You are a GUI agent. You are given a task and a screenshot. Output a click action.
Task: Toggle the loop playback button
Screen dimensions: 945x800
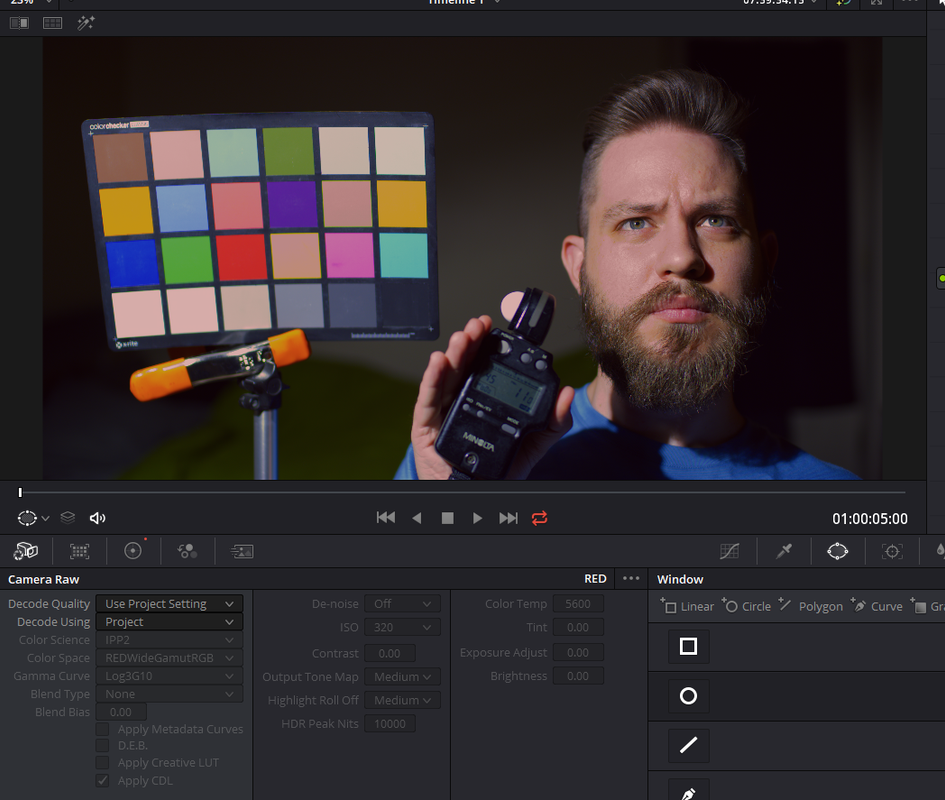pyautogui.click(x=539, y=518)
